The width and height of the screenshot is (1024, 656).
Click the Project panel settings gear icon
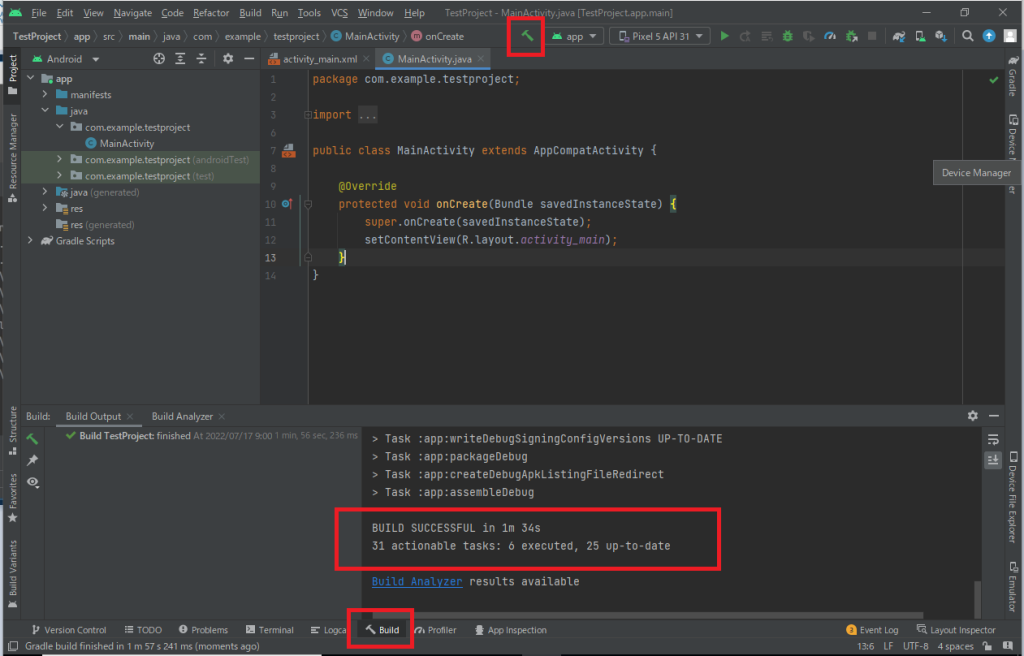[227, 59]
